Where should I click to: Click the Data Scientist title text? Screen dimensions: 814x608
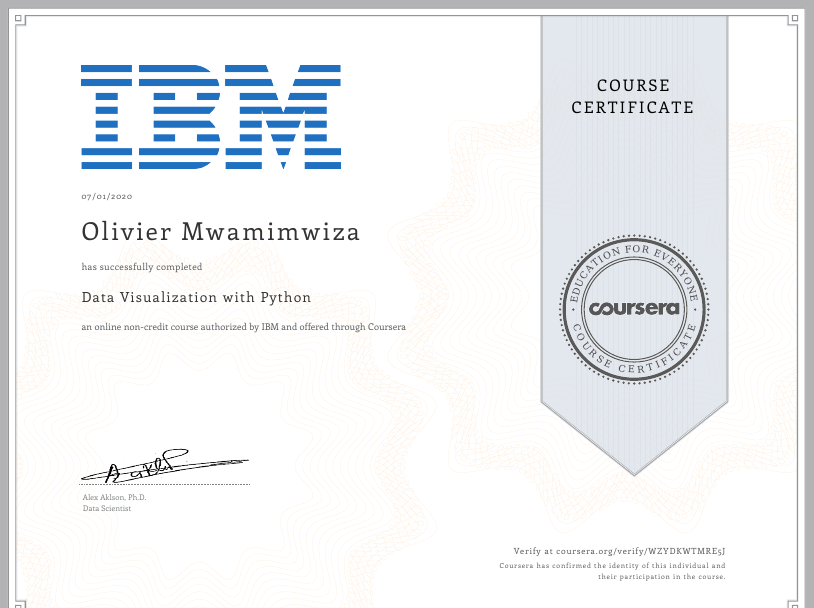coord(107,509)
